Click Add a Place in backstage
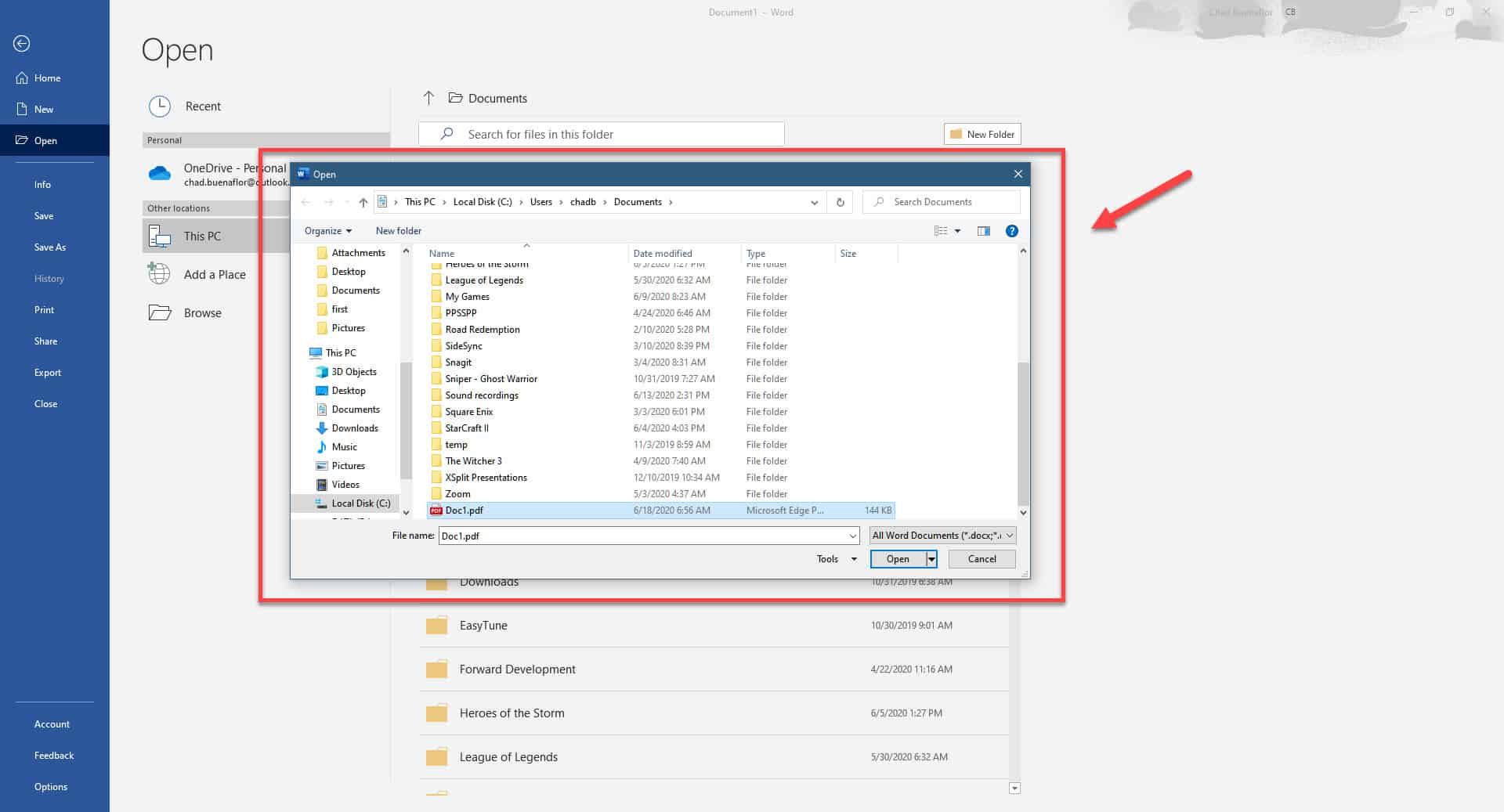The width and height of the screenshot is (1504, 812). pyautogui.click(x=215, y=274)
